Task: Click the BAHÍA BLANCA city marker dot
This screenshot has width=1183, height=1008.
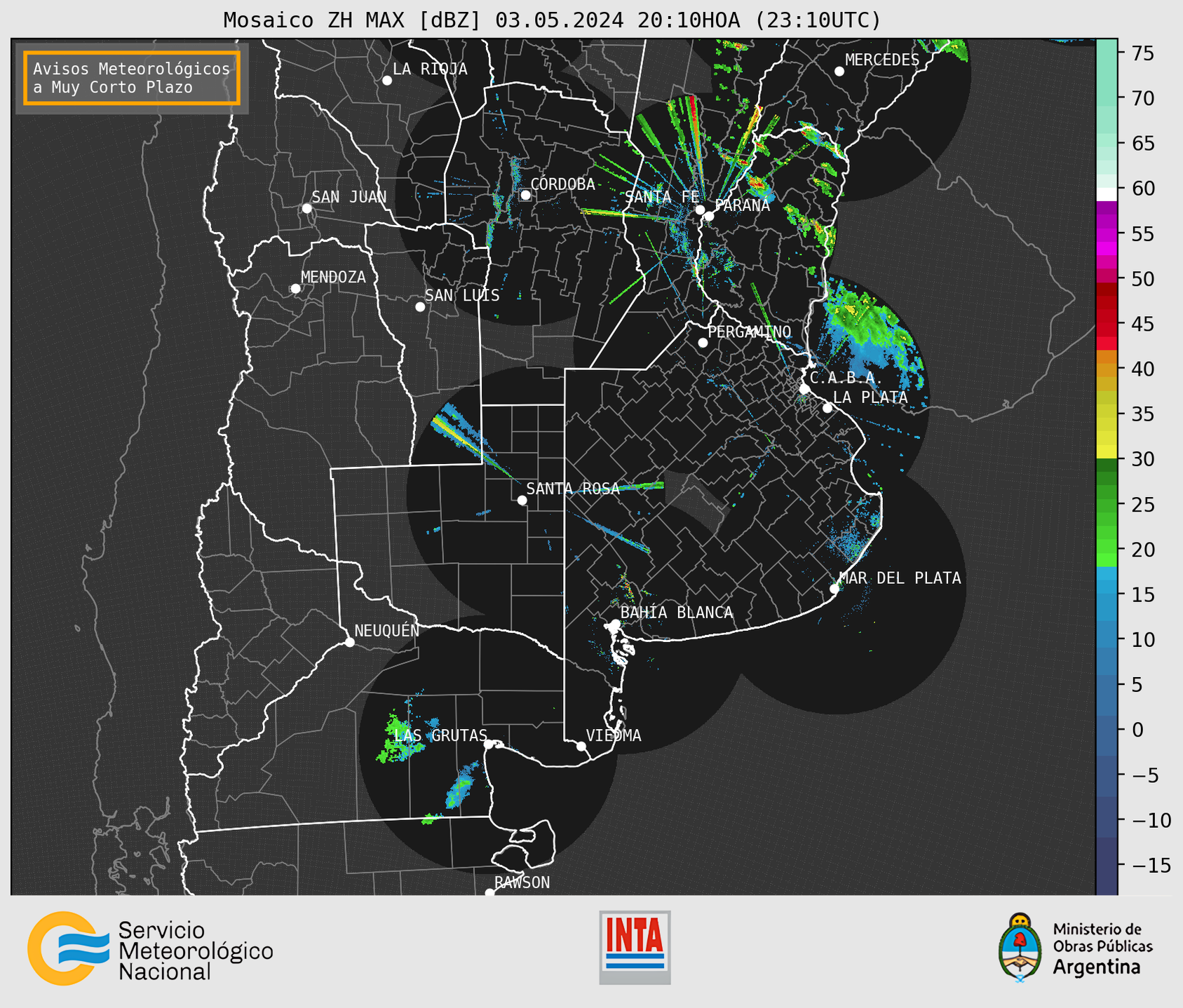Action: click(616, 624)
